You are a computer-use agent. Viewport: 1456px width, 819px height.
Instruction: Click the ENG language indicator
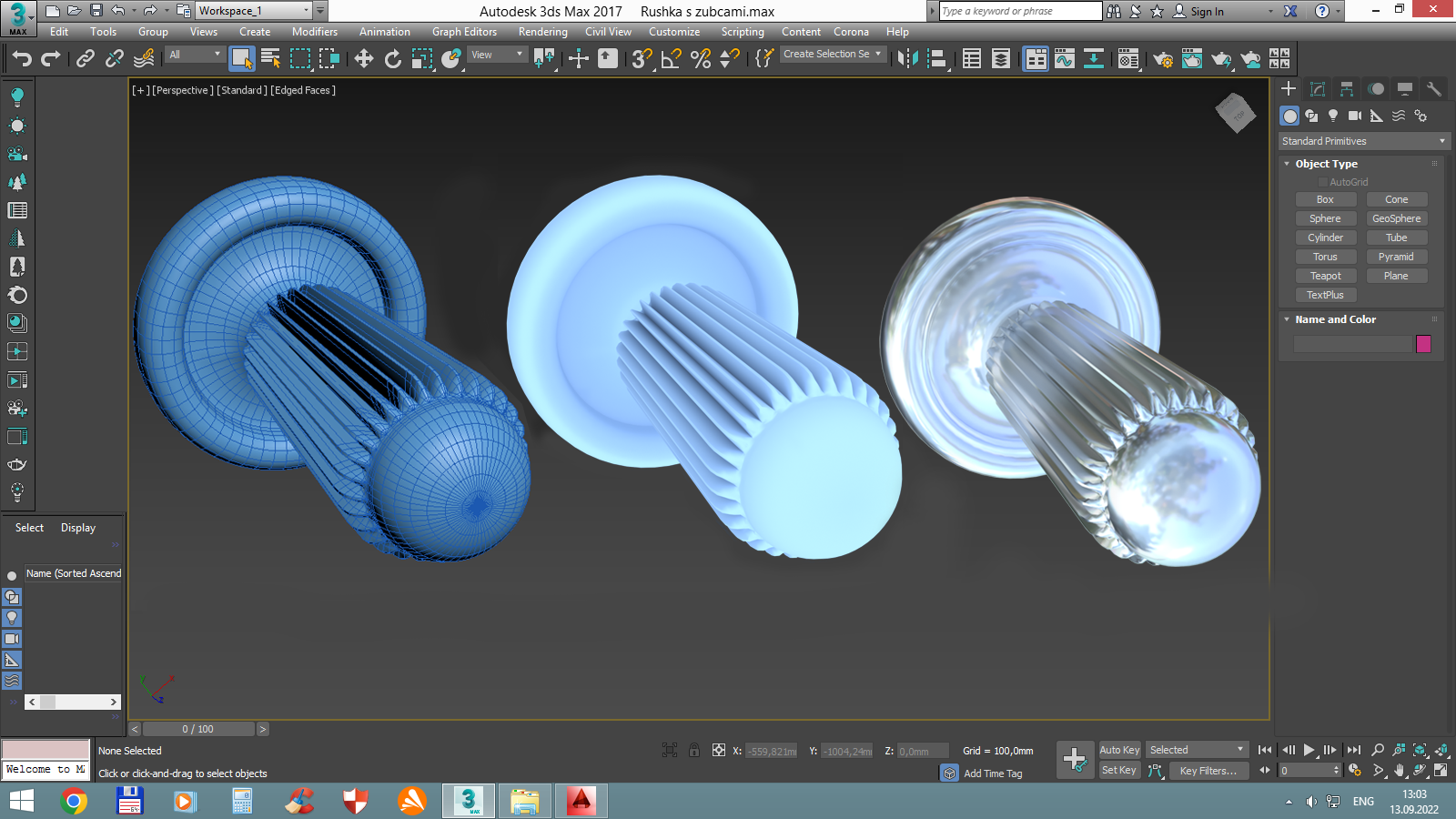click(x=1363, y=801)
